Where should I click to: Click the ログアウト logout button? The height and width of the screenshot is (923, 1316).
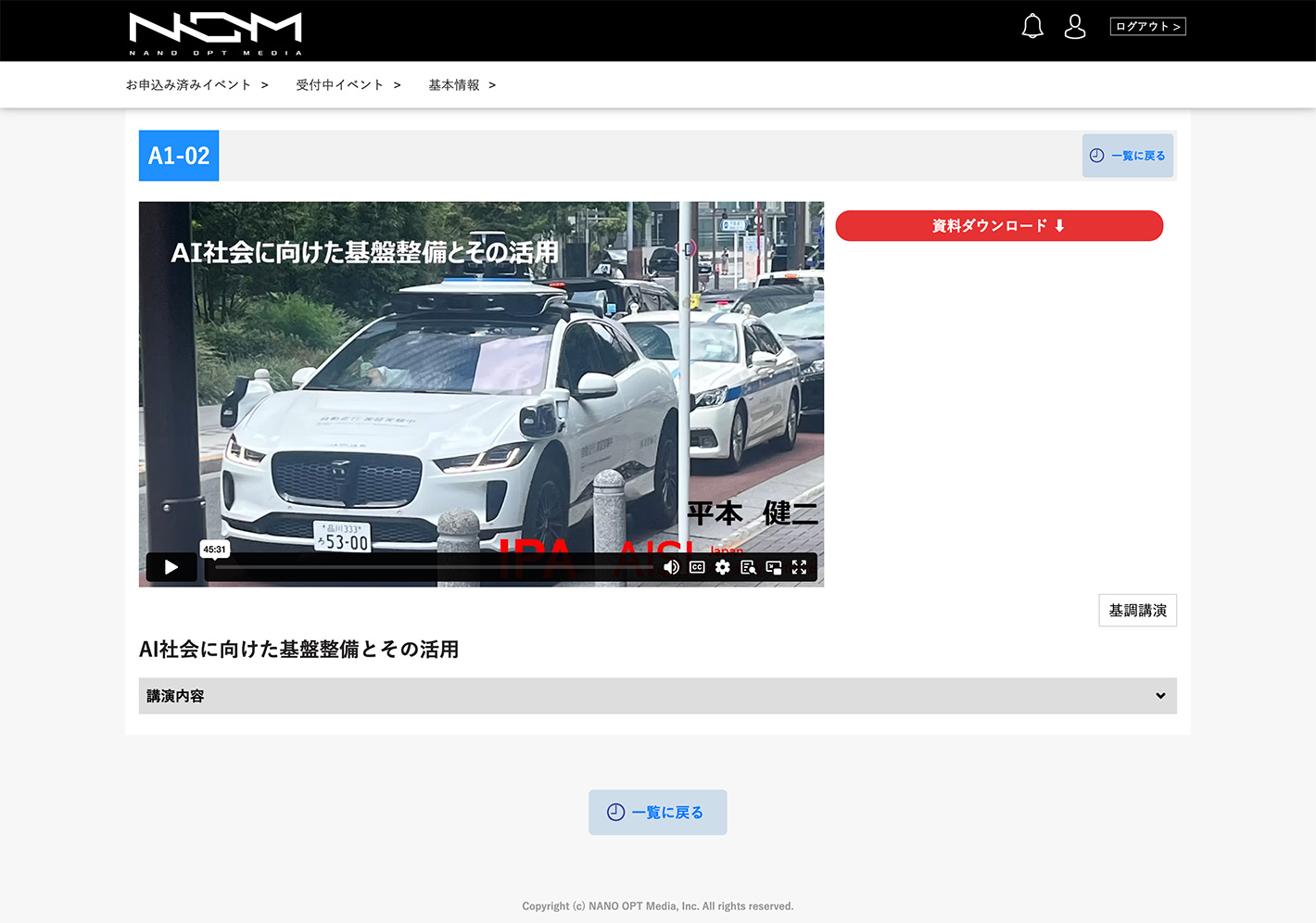[1147, 27]
